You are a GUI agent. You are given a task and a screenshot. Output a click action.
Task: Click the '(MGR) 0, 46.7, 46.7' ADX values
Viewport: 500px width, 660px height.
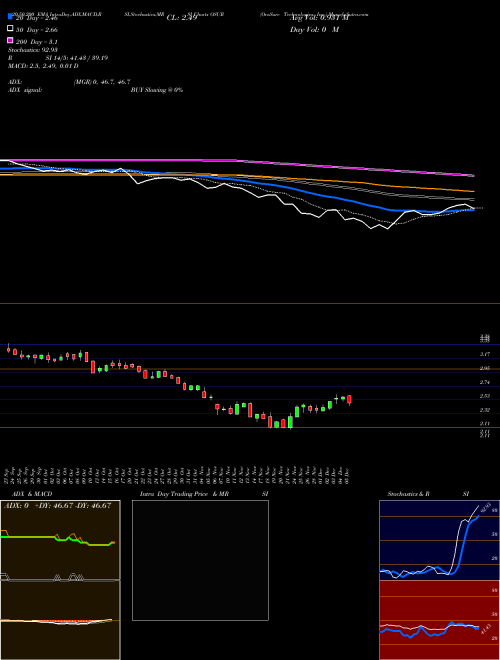pos(102,82)
